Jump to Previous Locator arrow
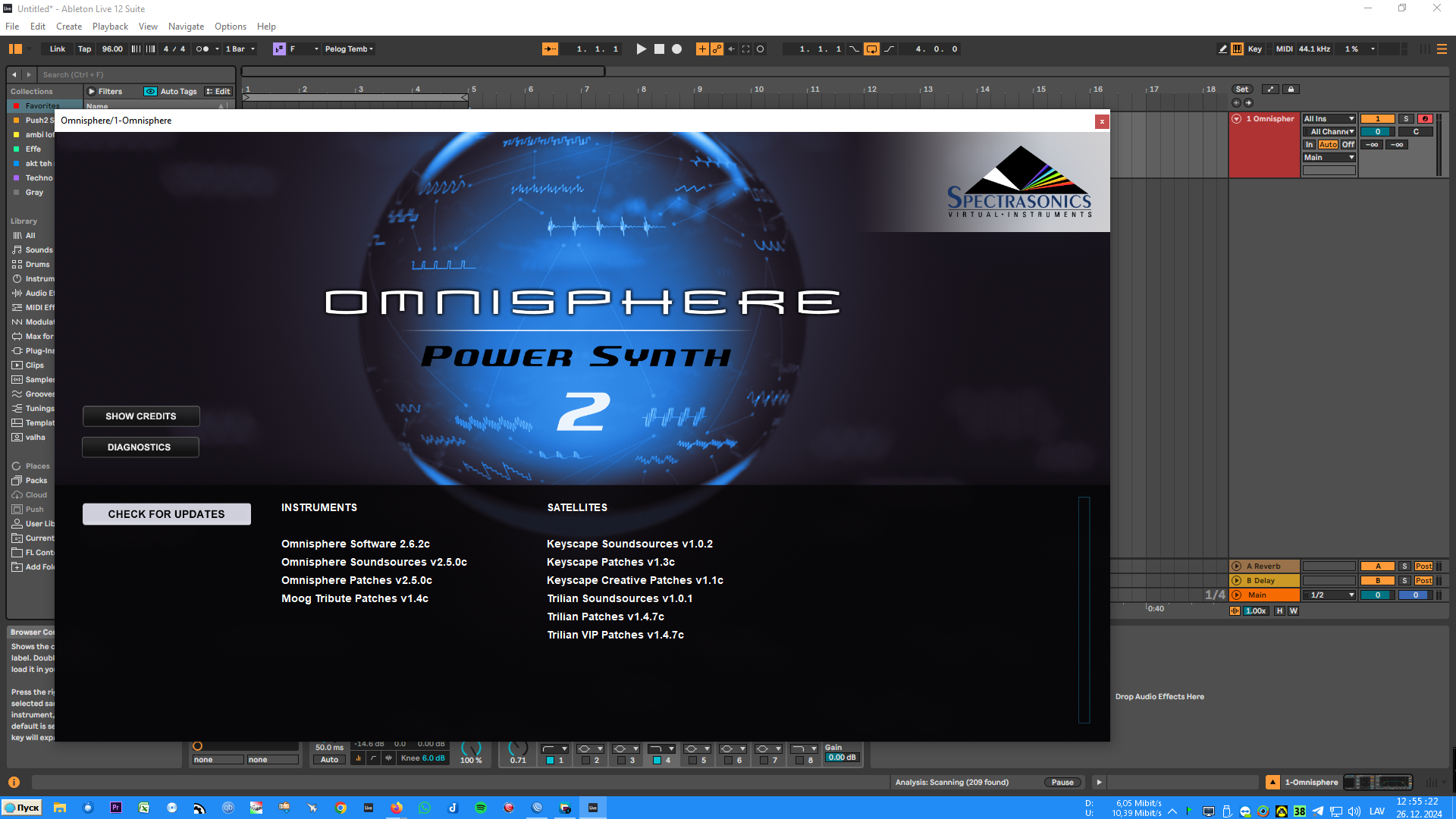 [x=1237, y=103]
